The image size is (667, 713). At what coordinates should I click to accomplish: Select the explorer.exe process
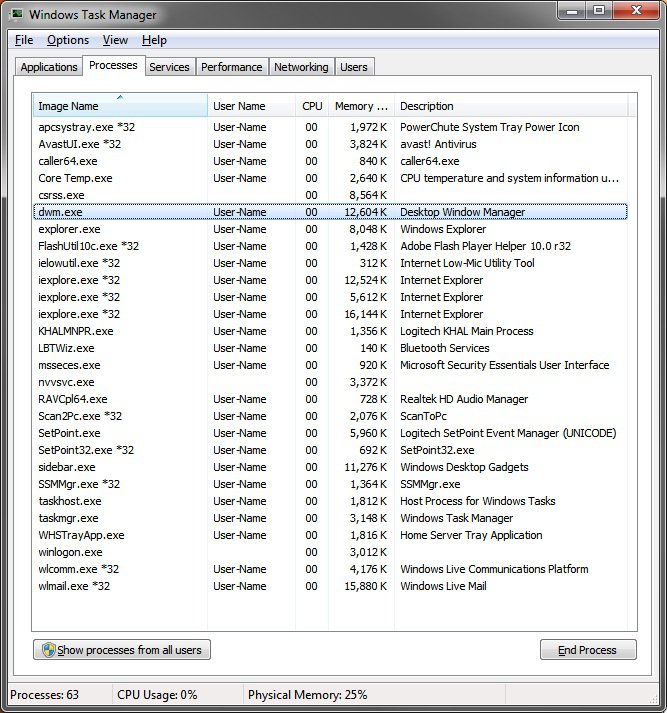point(330,229)
